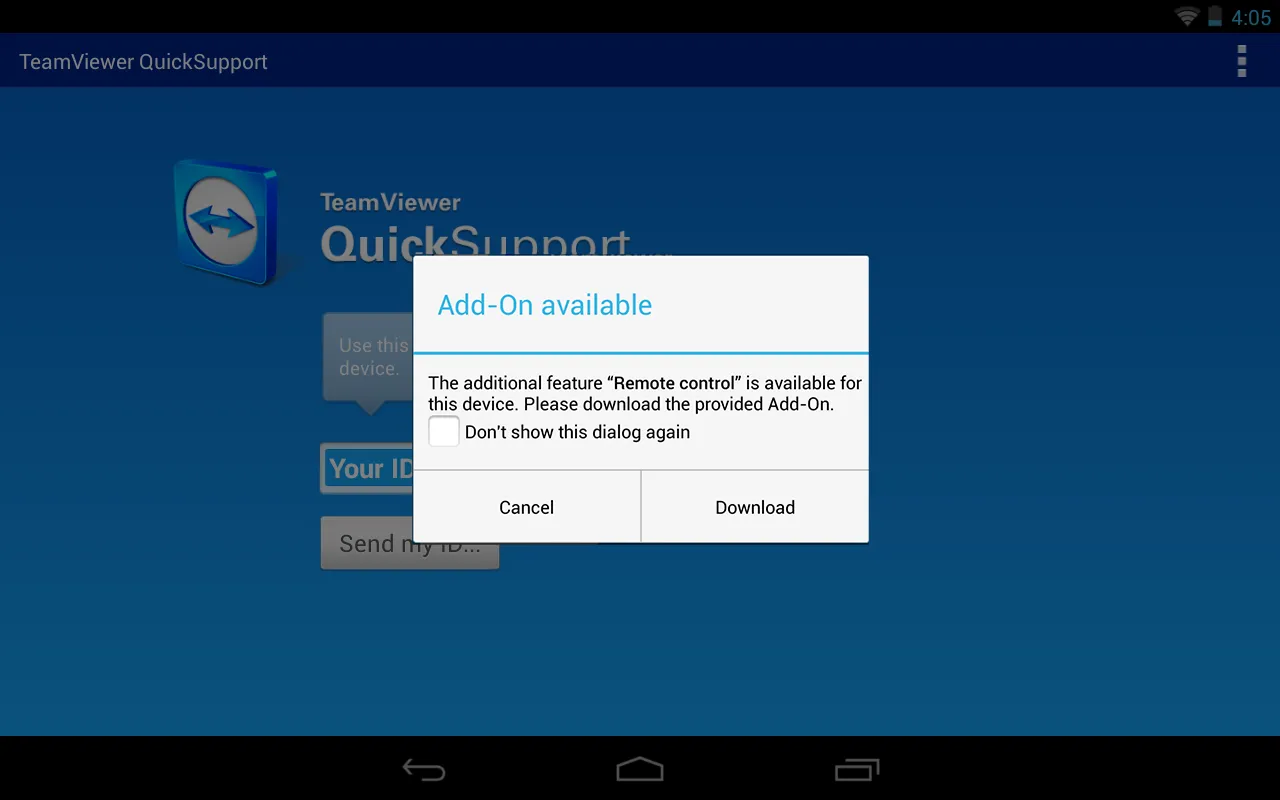Image resolution: width=1280 pixels, height=800 pixels.
Task: Enable the Don't show this dialog checkbox
Action: click(444, 432)
